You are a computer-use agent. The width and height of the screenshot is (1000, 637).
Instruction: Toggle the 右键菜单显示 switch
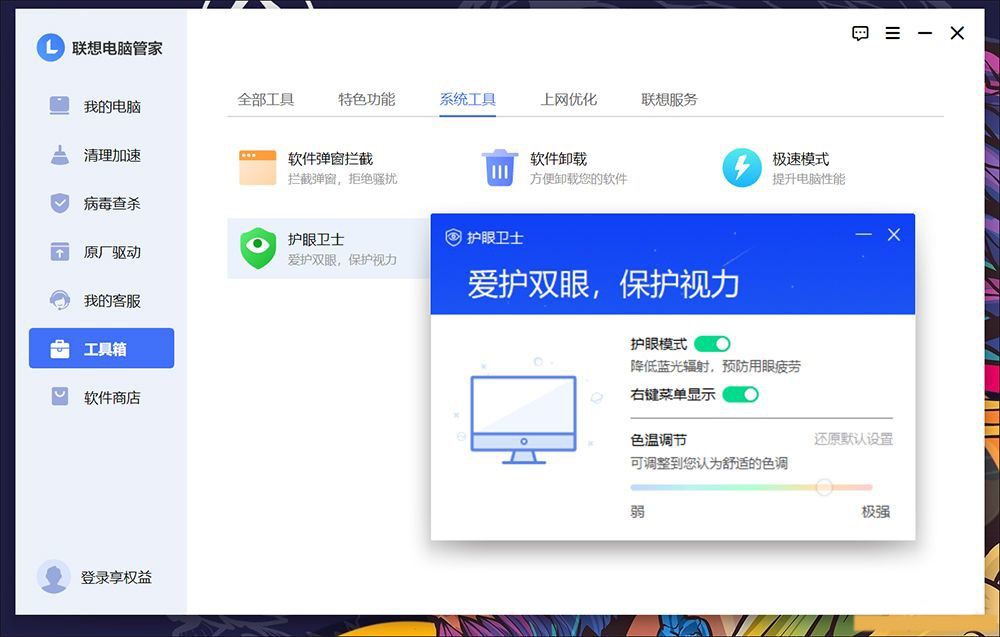(x=740, y=395)
